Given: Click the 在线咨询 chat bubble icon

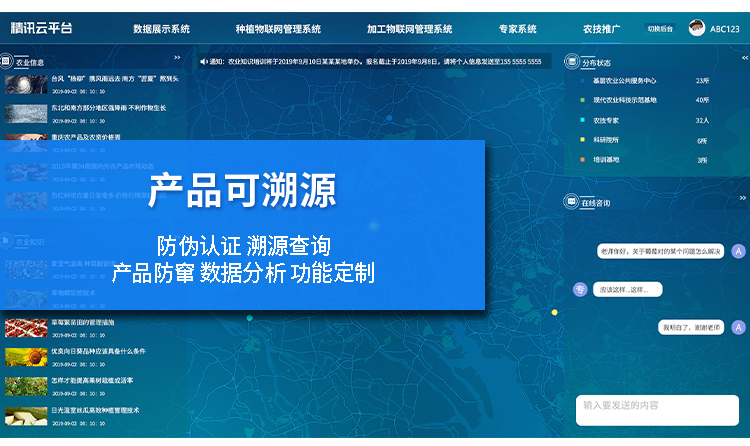Looking at the screenshot, I should pos(573,203).
